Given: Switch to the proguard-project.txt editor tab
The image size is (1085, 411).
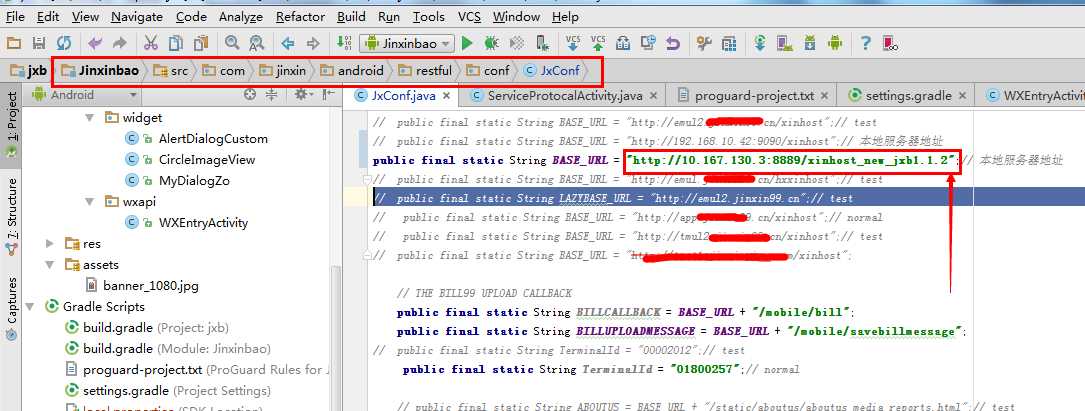Looking at the screenshot, I should 754,95.
